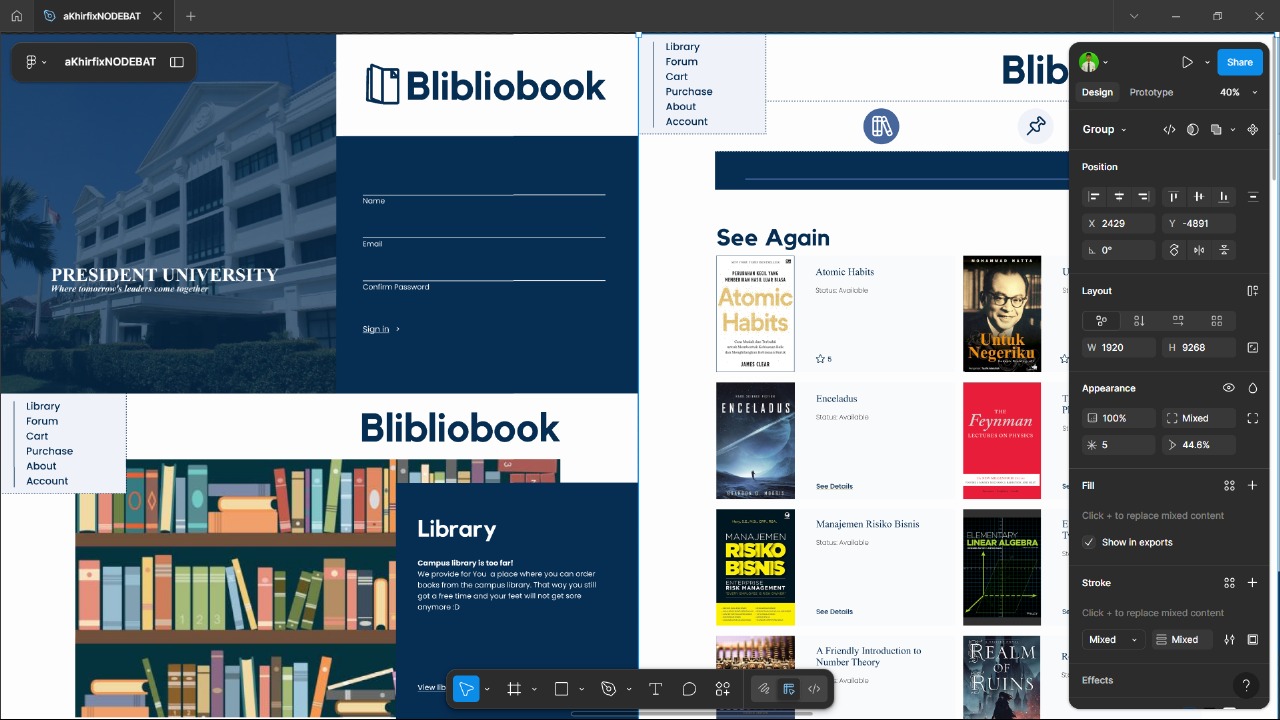Screen dimensions: 1280x720
Task: Select the Design tab
Action: (1097, 92)
